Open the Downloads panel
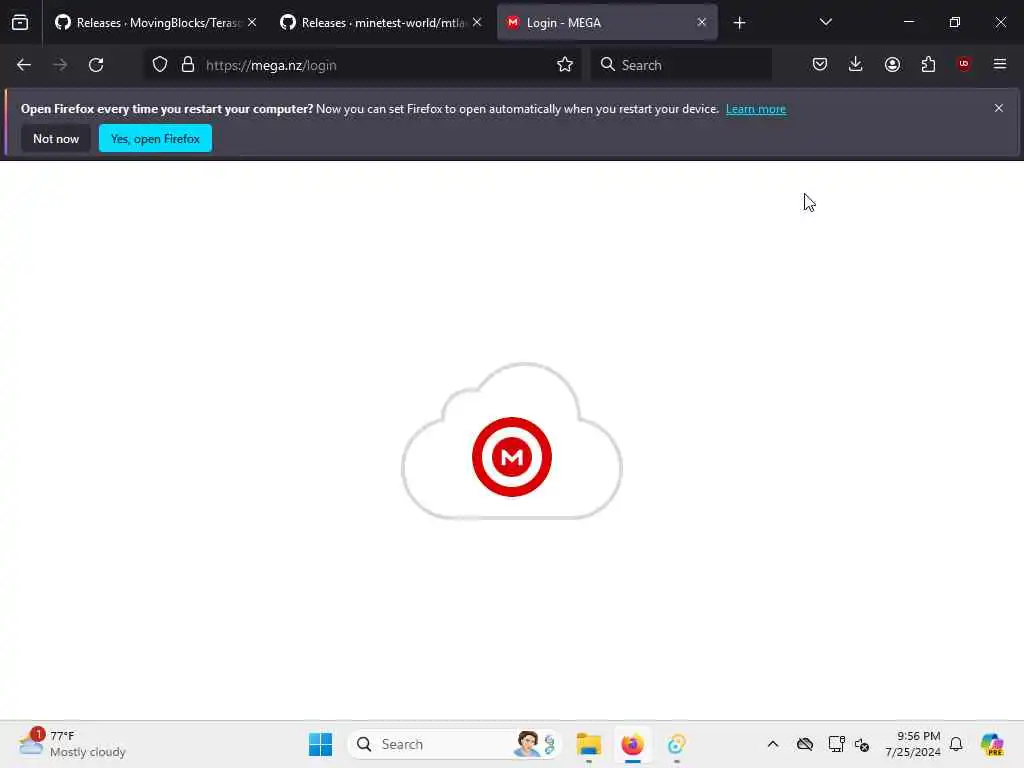 856,65
